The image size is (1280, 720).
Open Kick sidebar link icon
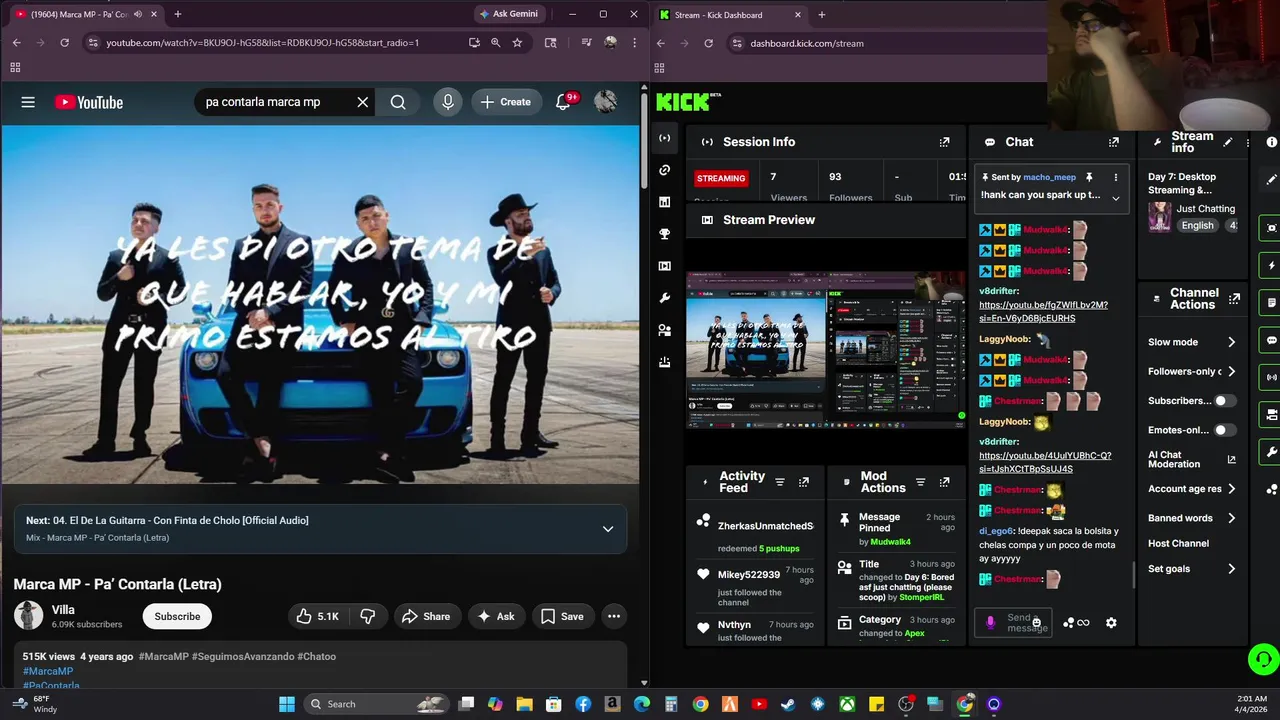pyautogui.click(x=665, y=170)
